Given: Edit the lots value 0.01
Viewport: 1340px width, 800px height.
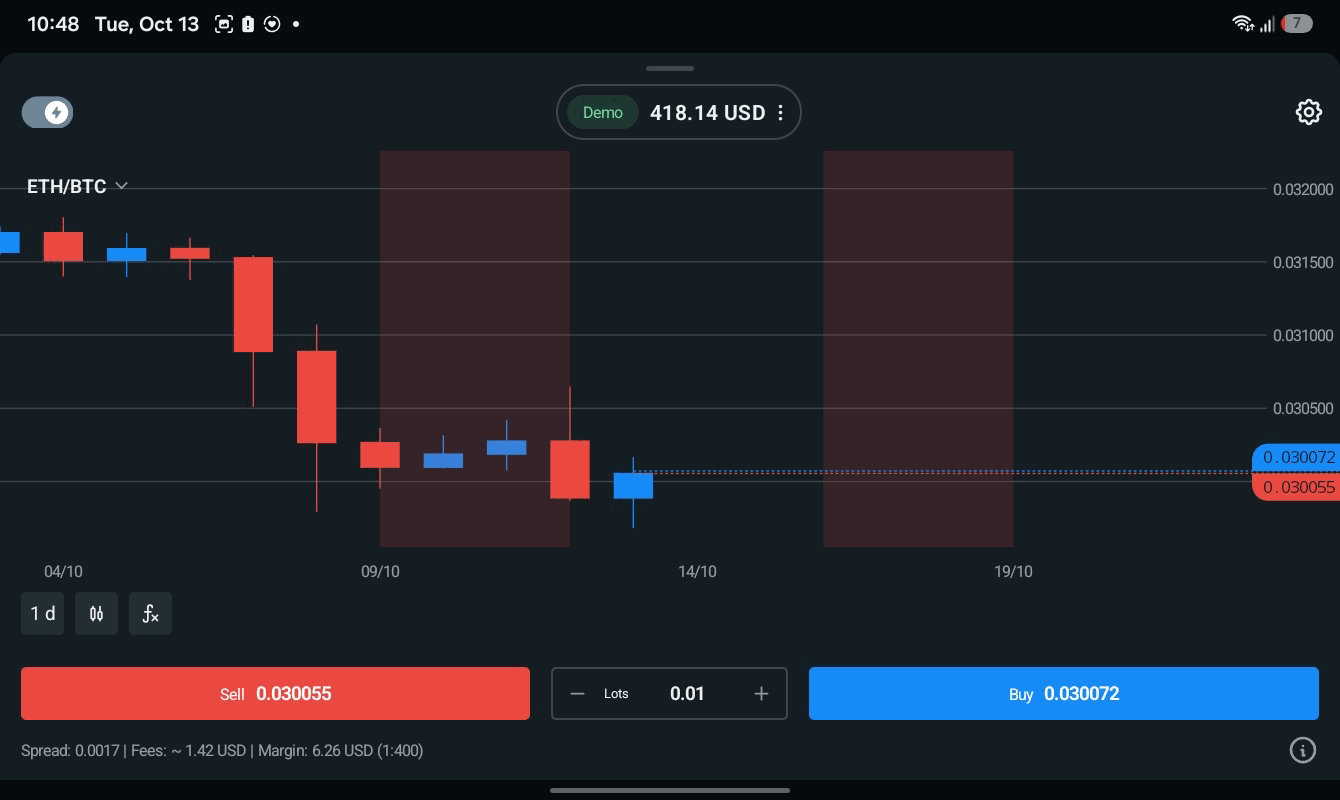Looking at the screenshot, I should tap(687, 694).
